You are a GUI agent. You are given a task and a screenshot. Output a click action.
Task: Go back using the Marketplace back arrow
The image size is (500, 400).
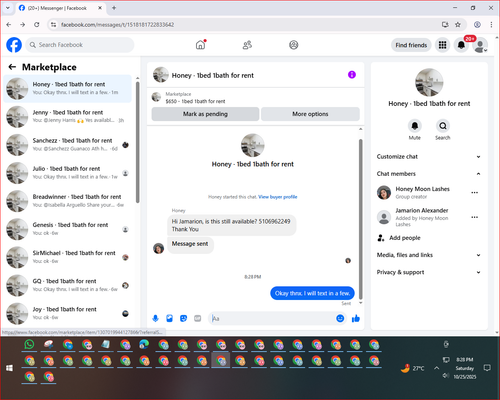(x=12, y=67)
